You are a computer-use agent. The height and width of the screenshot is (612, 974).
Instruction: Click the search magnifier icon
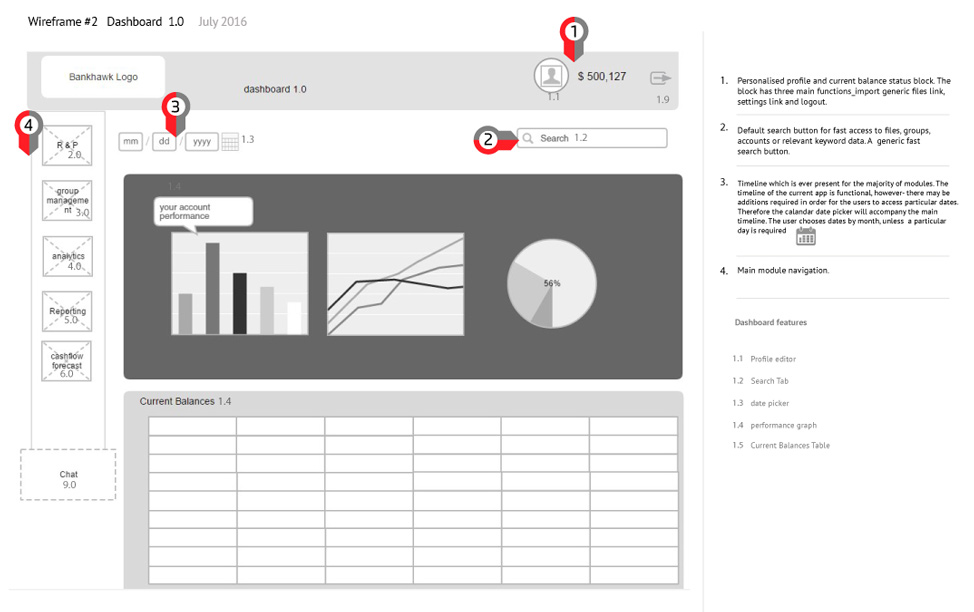click(528, 139)
